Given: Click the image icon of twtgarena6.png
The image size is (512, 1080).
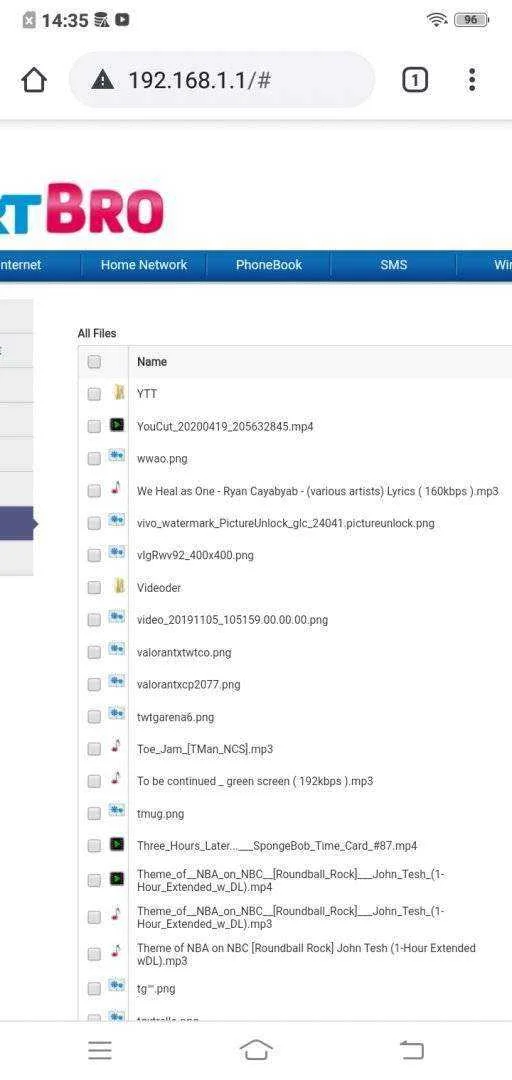Looking at the screenshot, I should point(116,714).
